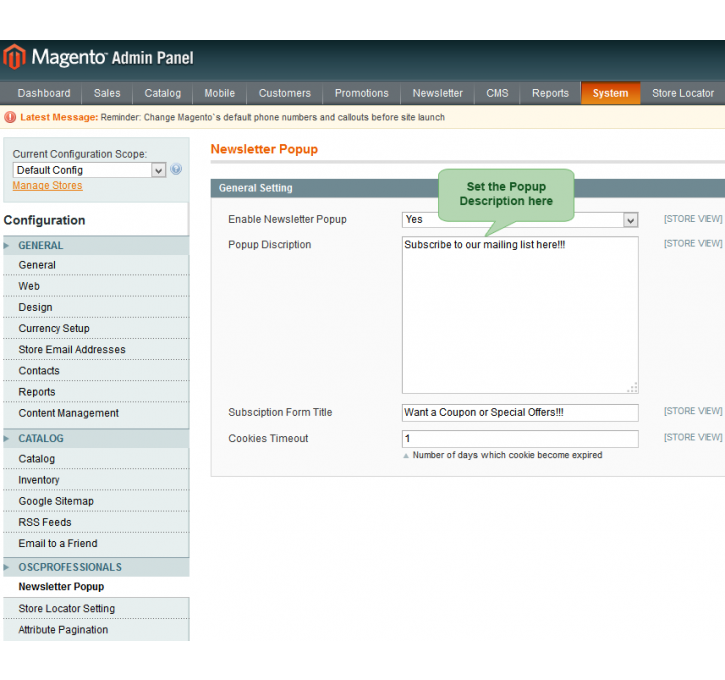Collapse the General Setting panel header
The image size is (725, 680).
tap(468, 188)
